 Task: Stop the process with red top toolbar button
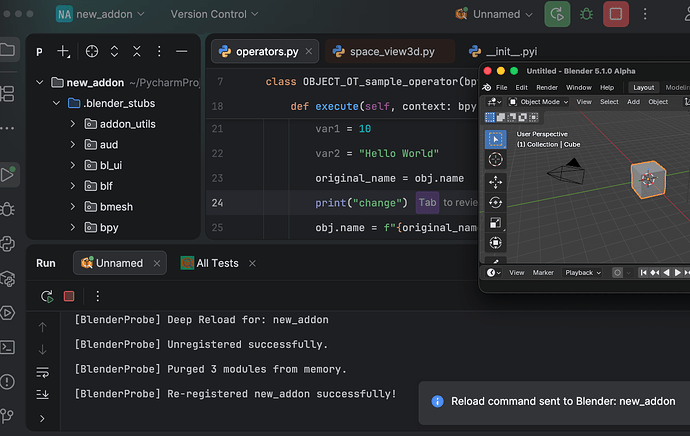pyautogui.click(x=616, y=14)
